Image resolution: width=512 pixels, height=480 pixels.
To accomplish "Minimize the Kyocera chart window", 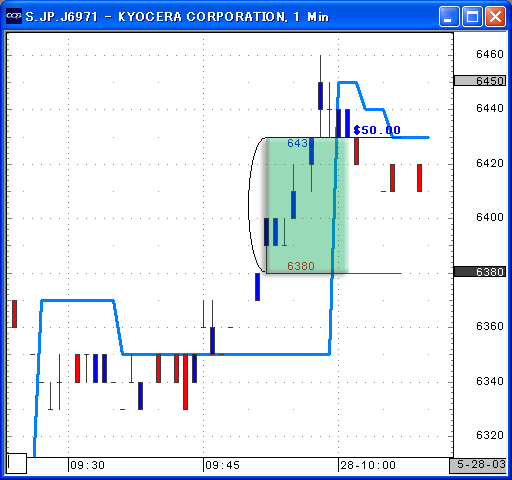I will (449, 16).
